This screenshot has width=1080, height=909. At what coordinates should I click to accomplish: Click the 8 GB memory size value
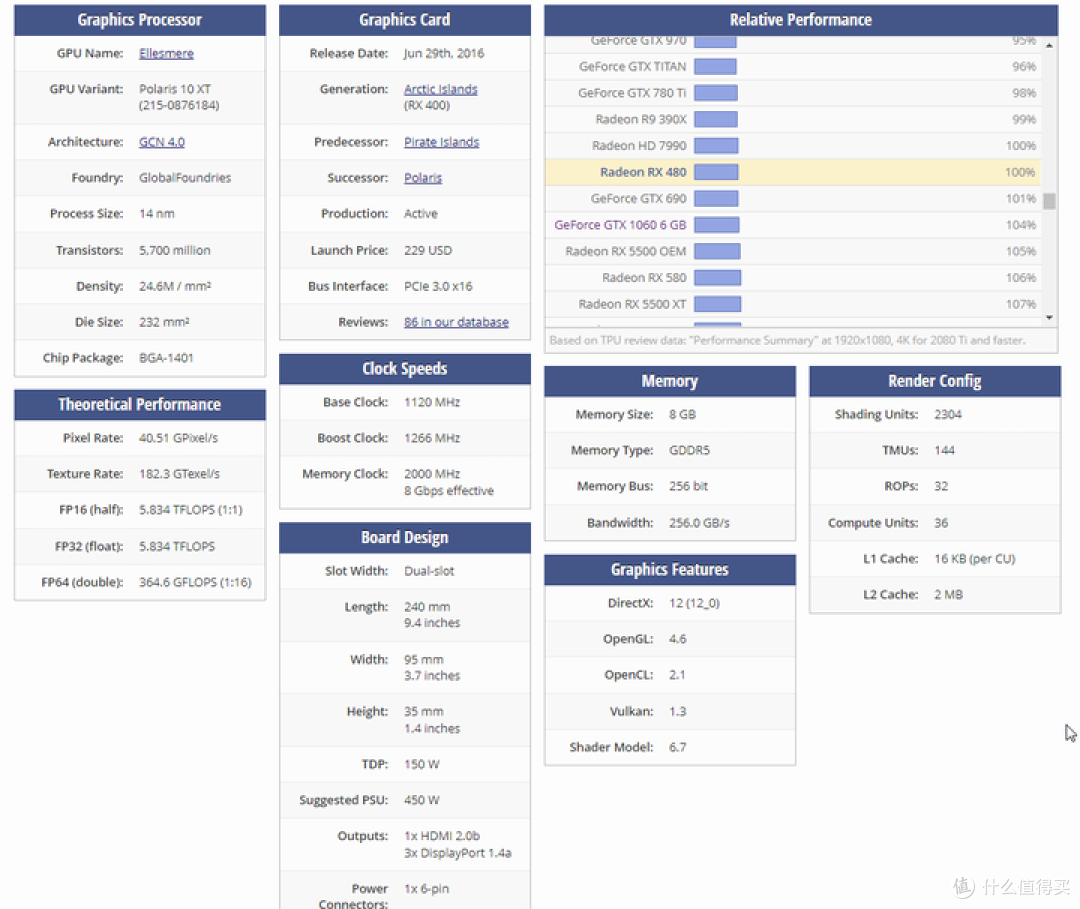[683, 414]
